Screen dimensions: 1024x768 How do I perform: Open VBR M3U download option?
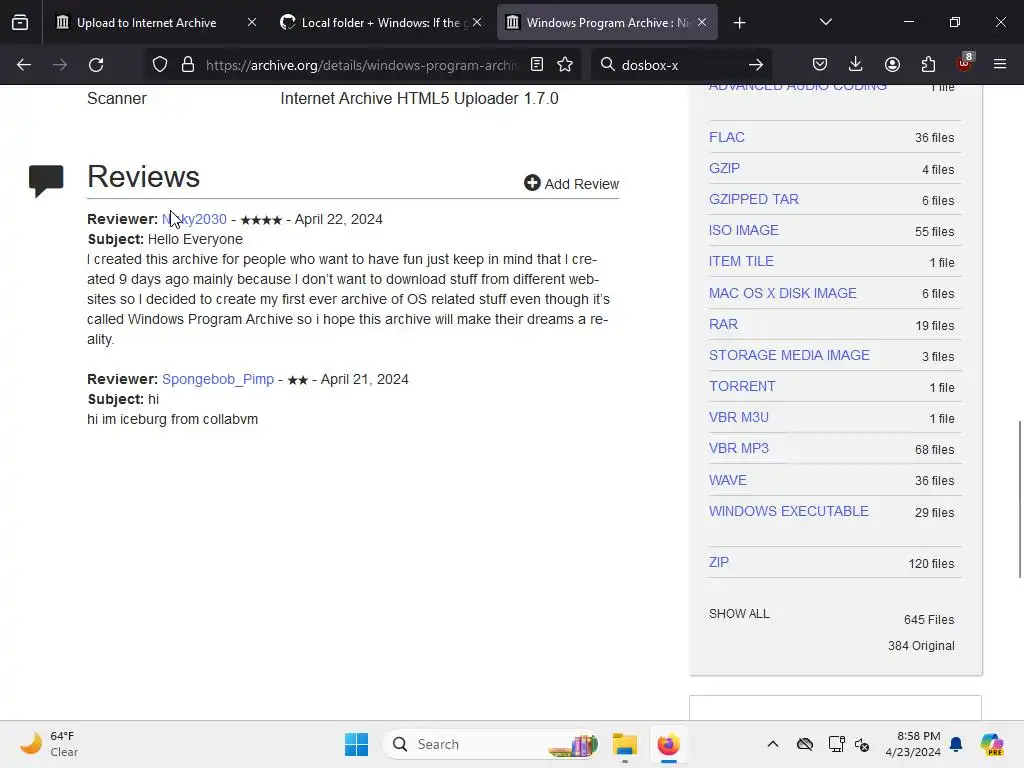739,417
